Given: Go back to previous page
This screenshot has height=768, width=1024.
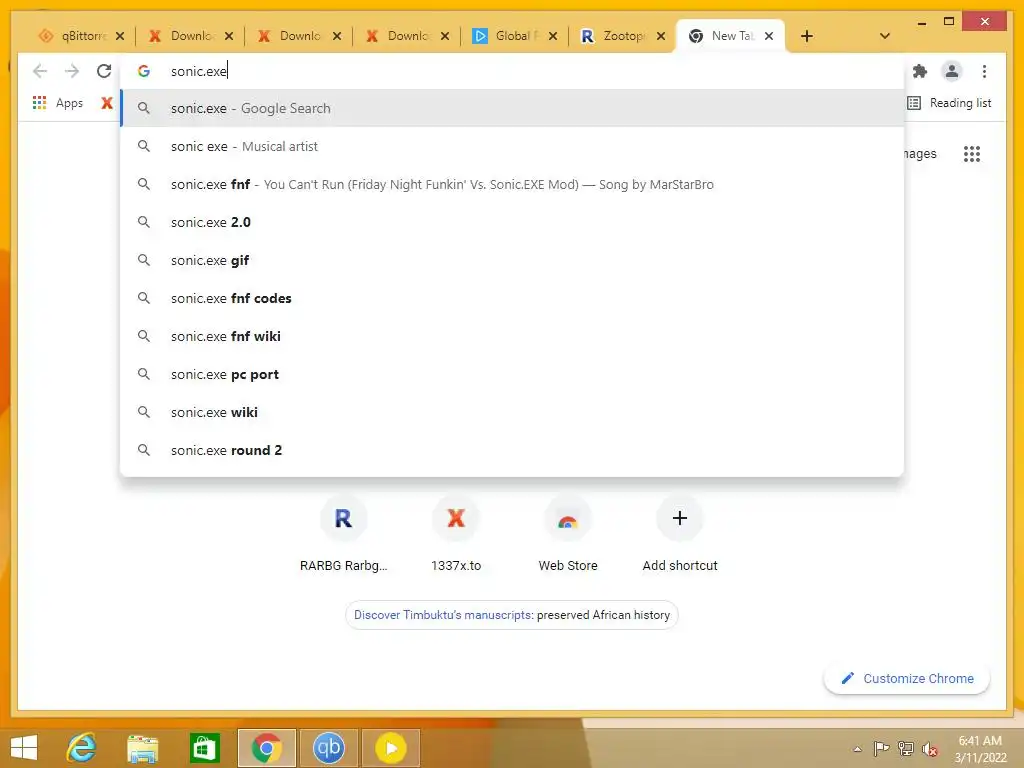Looking at the screenshot, I should (40, 71).
